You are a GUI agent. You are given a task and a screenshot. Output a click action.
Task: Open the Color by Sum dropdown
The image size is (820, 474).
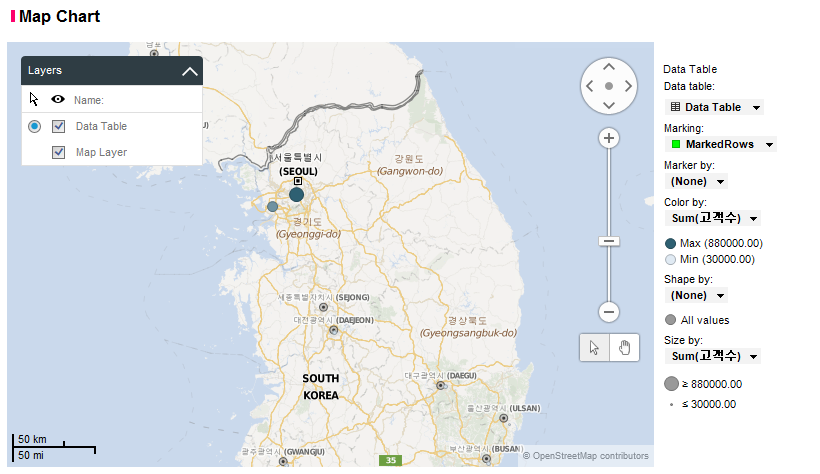tap(713, 218)
